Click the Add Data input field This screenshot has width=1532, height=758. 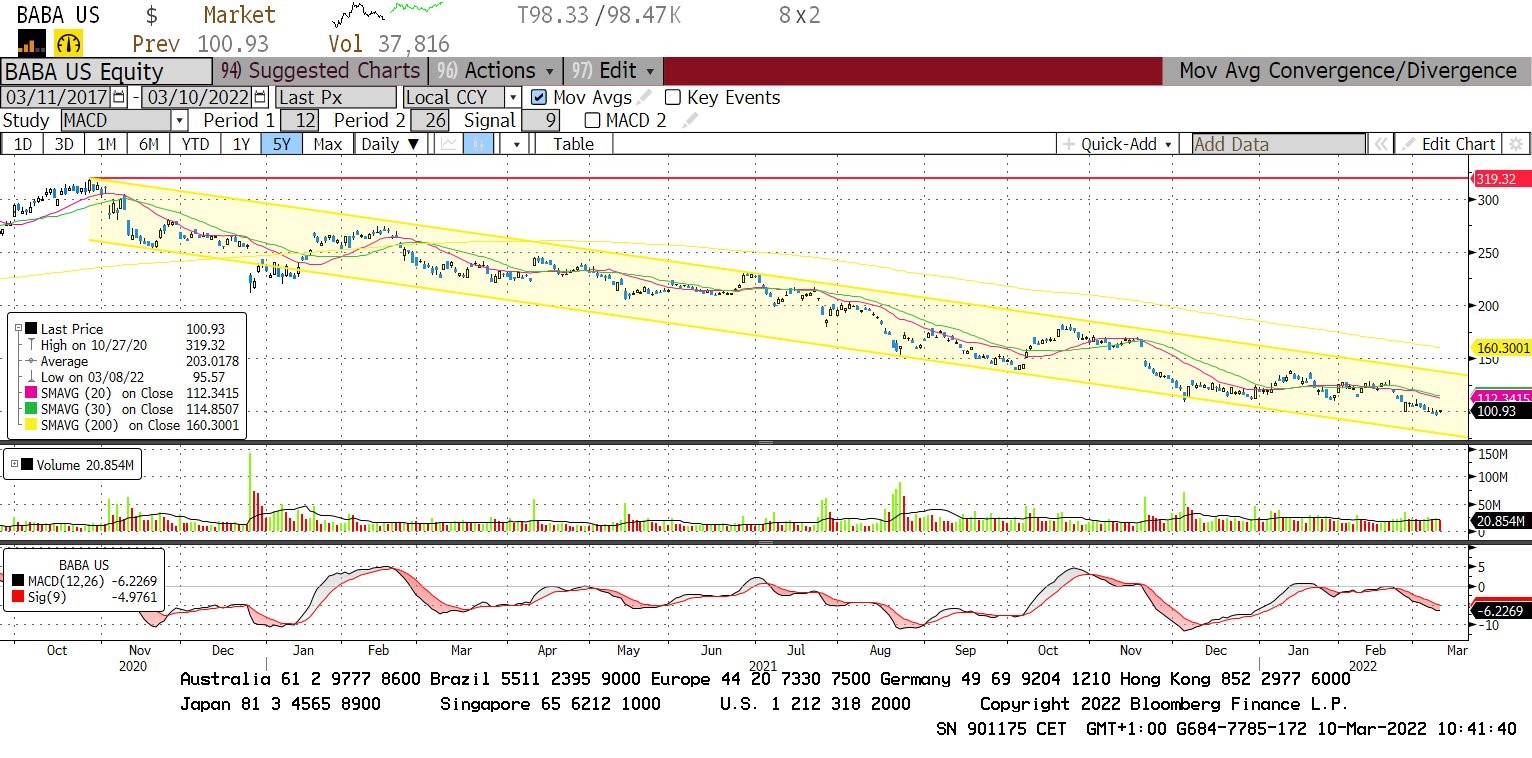coord(1279,144)
